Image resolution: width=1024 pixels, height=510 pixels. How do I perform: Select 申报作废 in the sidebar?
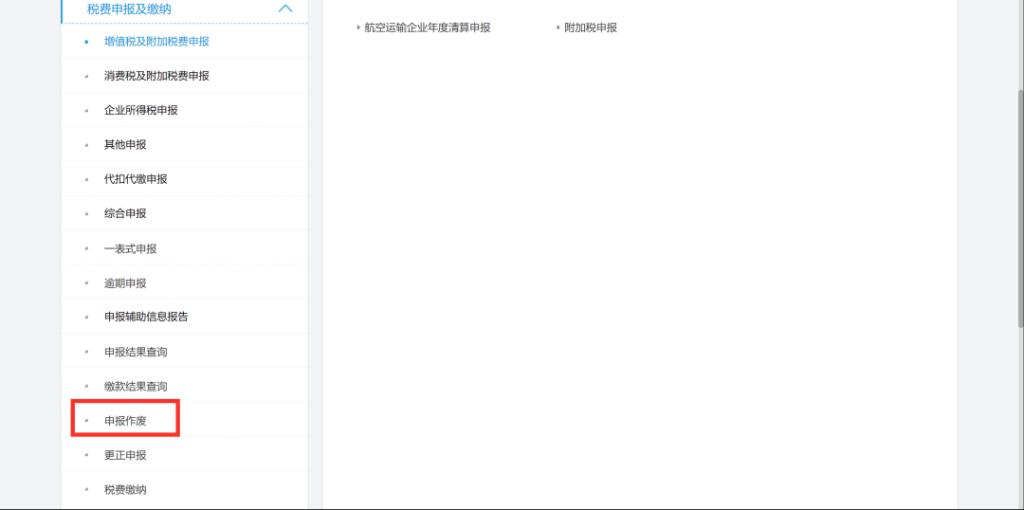click(125, 421)
